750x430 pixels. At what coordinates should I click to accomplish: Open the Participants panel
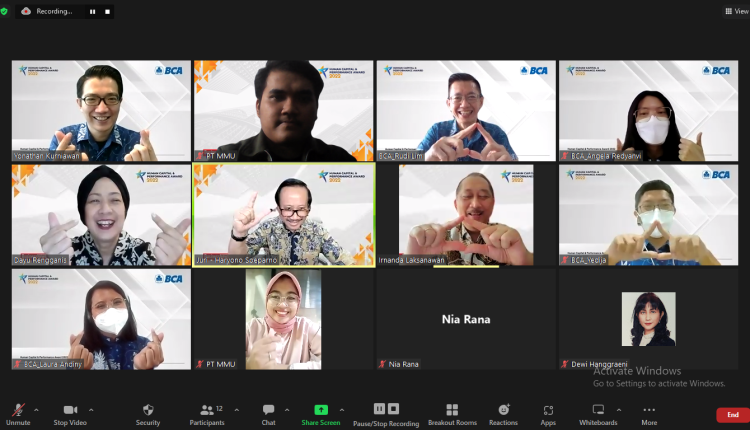(x=206, y=410)
